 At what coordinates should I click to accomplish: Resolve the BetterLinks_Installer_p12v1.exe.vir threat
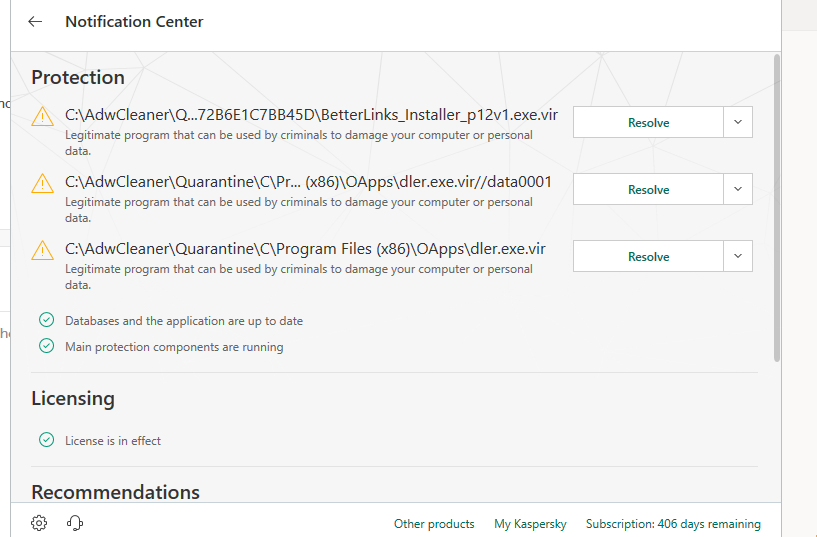[648, 122]
